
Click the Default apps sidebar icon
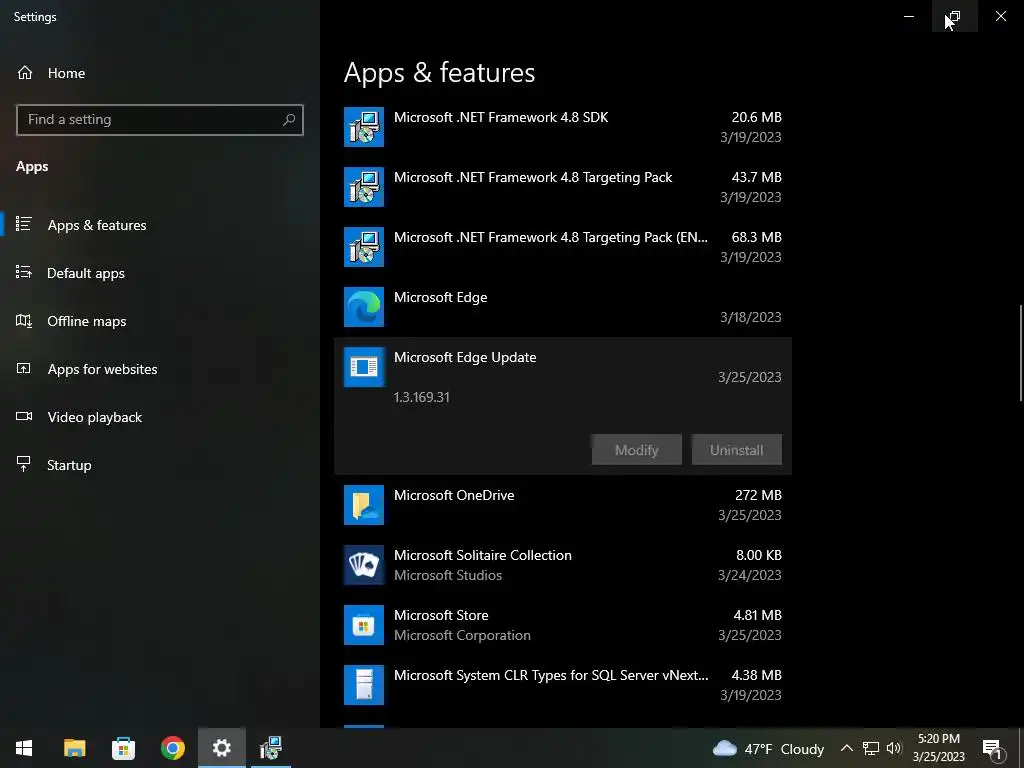click(24, 272)
